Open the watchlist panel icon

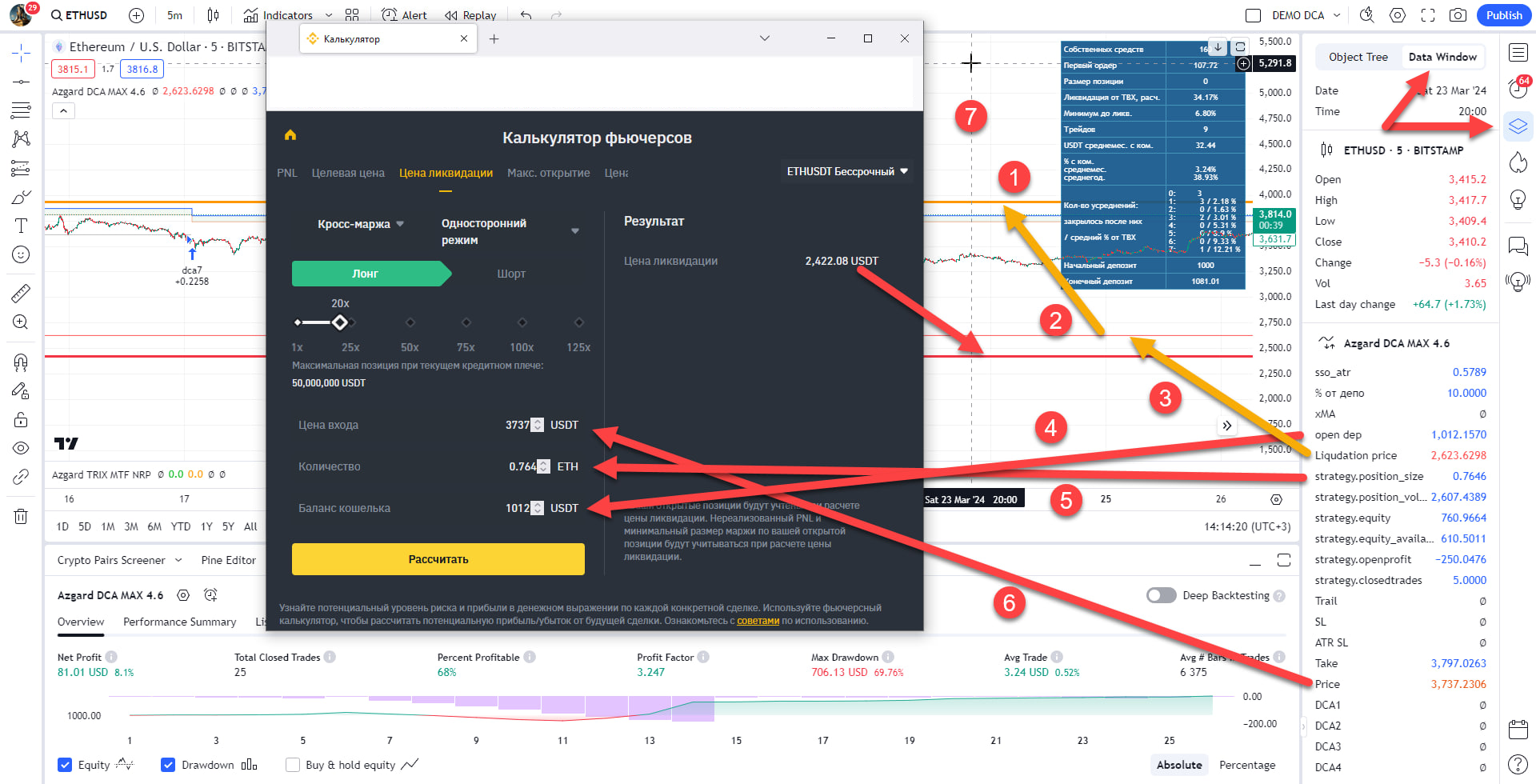point(1518,53)
